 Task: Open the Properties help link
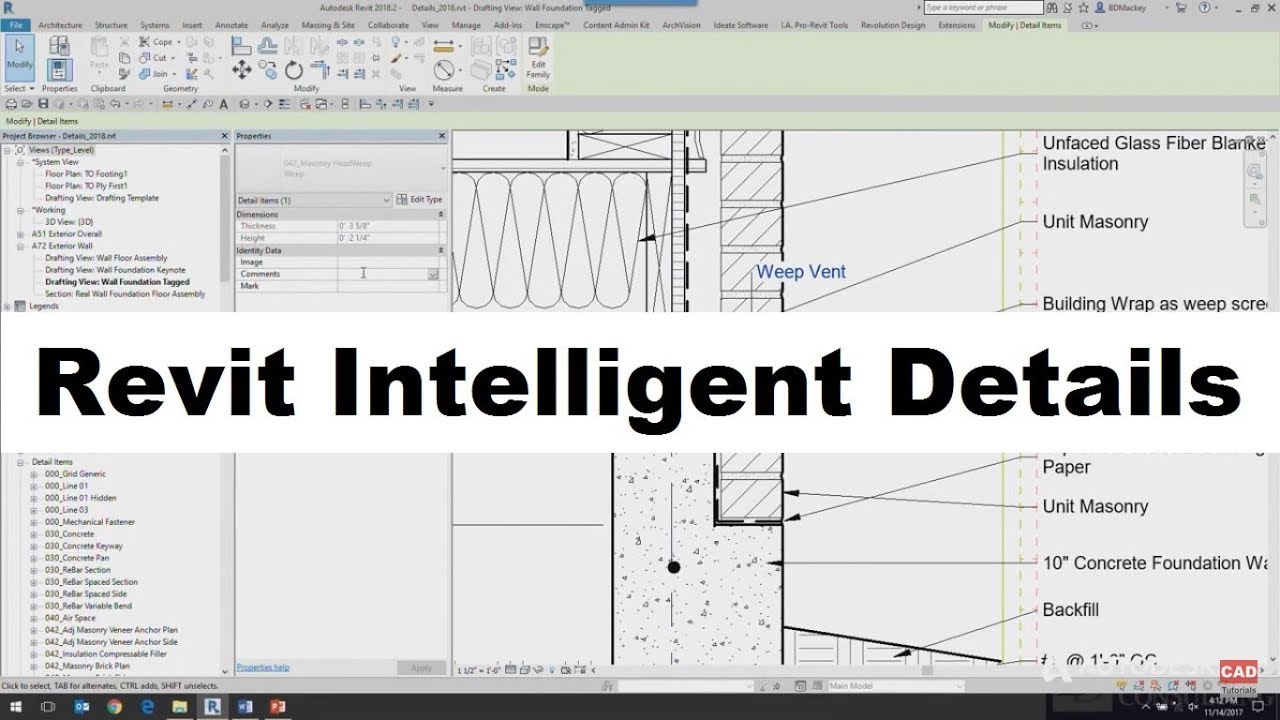(263, 667)
